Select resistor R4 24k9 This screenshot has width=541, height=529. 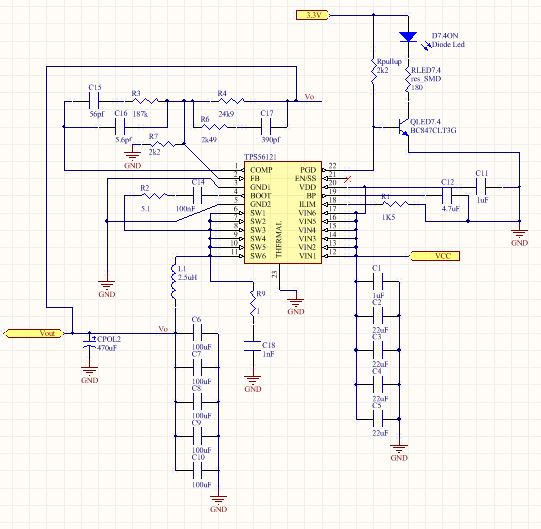coord(231,101)
